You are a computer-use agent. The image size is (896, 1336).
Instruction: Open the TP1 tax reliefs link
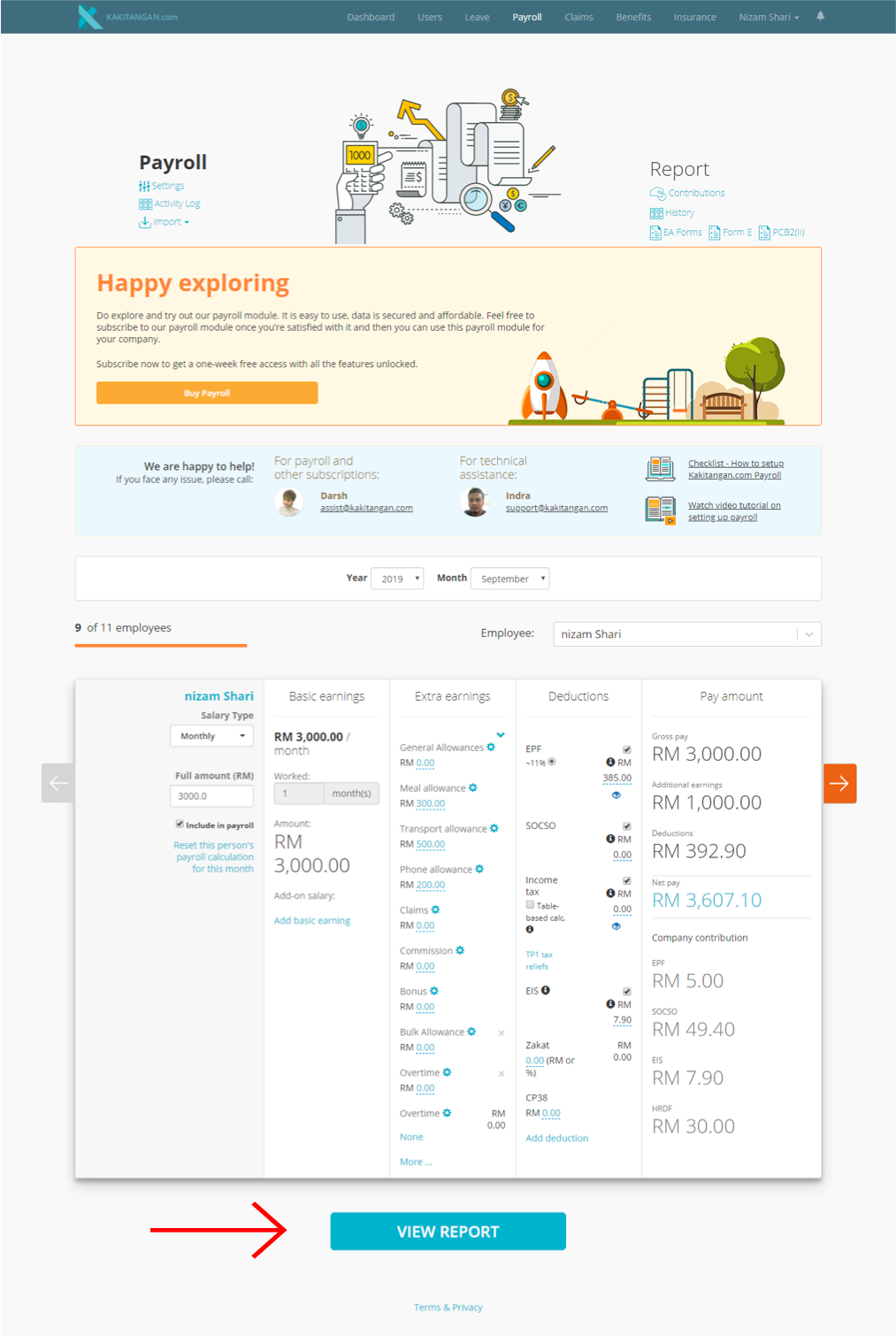[x=539, y=960]
